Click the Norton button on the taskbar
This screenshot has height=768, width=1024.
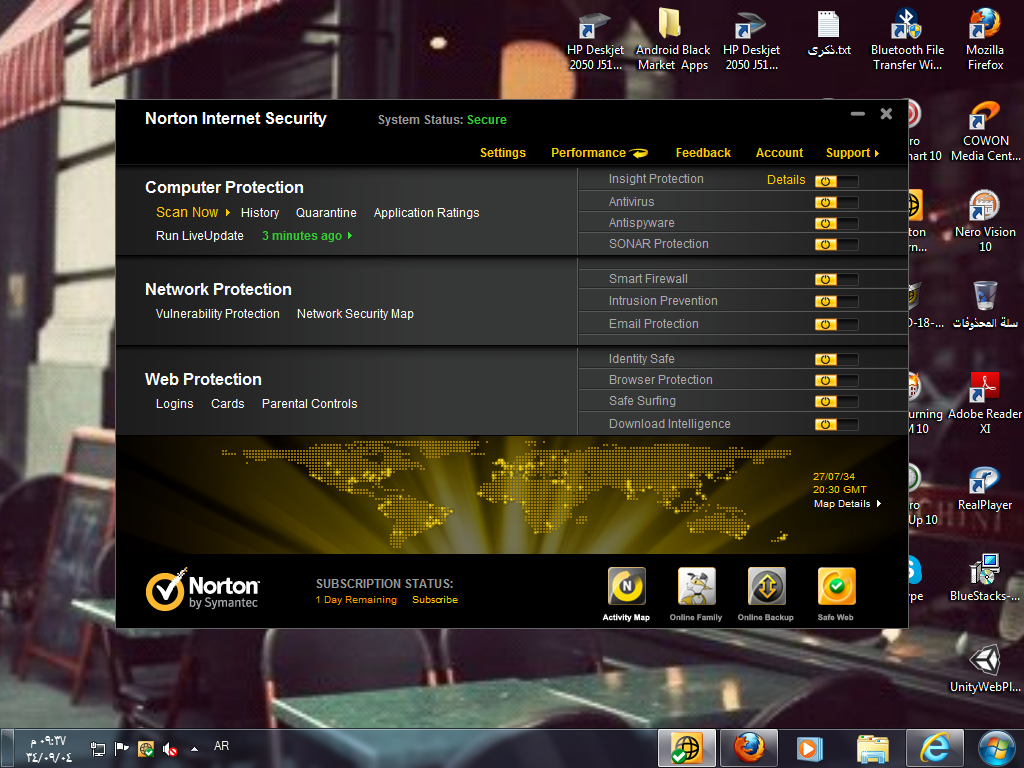click(x=686, y=748)
